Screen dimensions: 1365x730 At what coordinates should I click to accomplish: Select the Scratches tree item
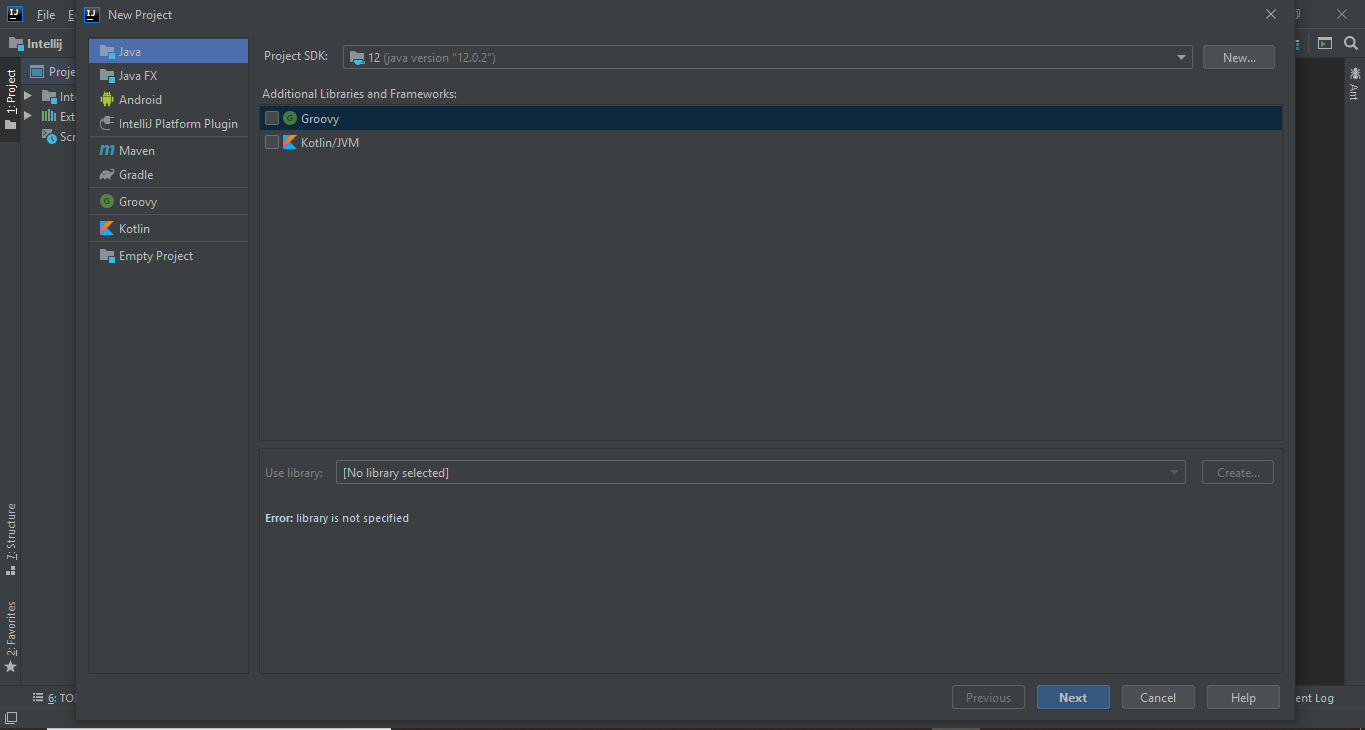[x=60, y=136]
